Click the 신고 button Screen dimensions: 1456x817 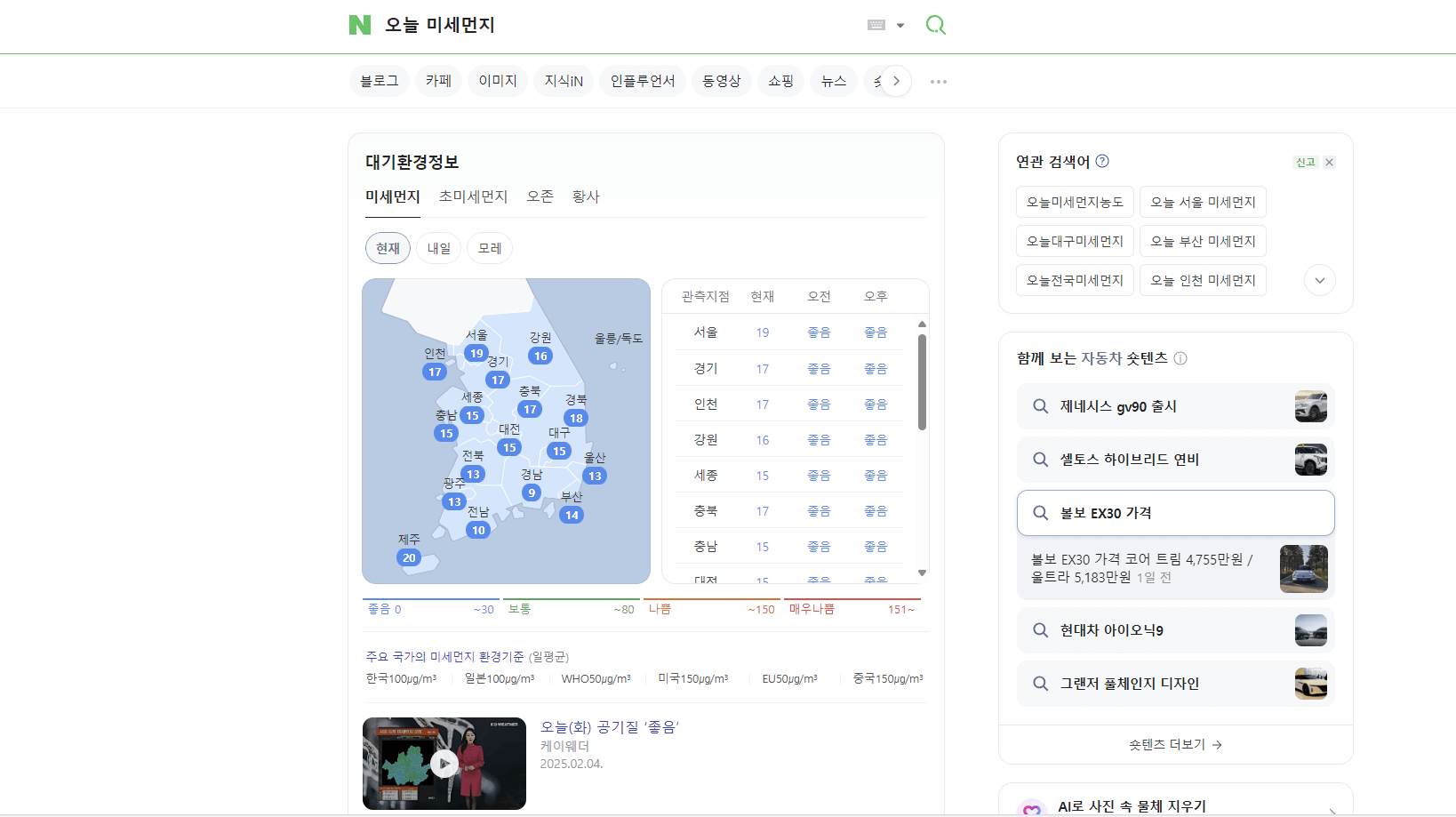[x=1305, y=162]
